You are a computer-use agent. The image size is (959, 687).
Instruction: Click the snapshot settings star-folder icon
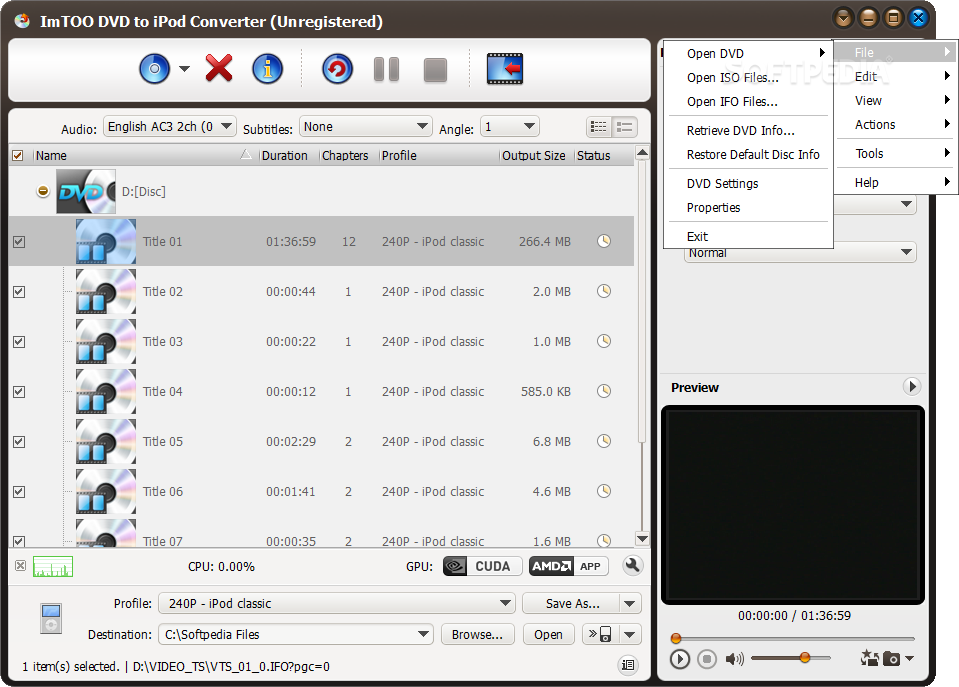(x=869, y=658)
